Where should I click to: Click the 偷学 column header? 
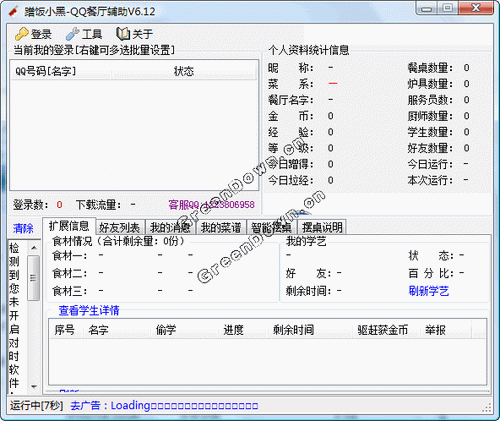tap(184, 330)
